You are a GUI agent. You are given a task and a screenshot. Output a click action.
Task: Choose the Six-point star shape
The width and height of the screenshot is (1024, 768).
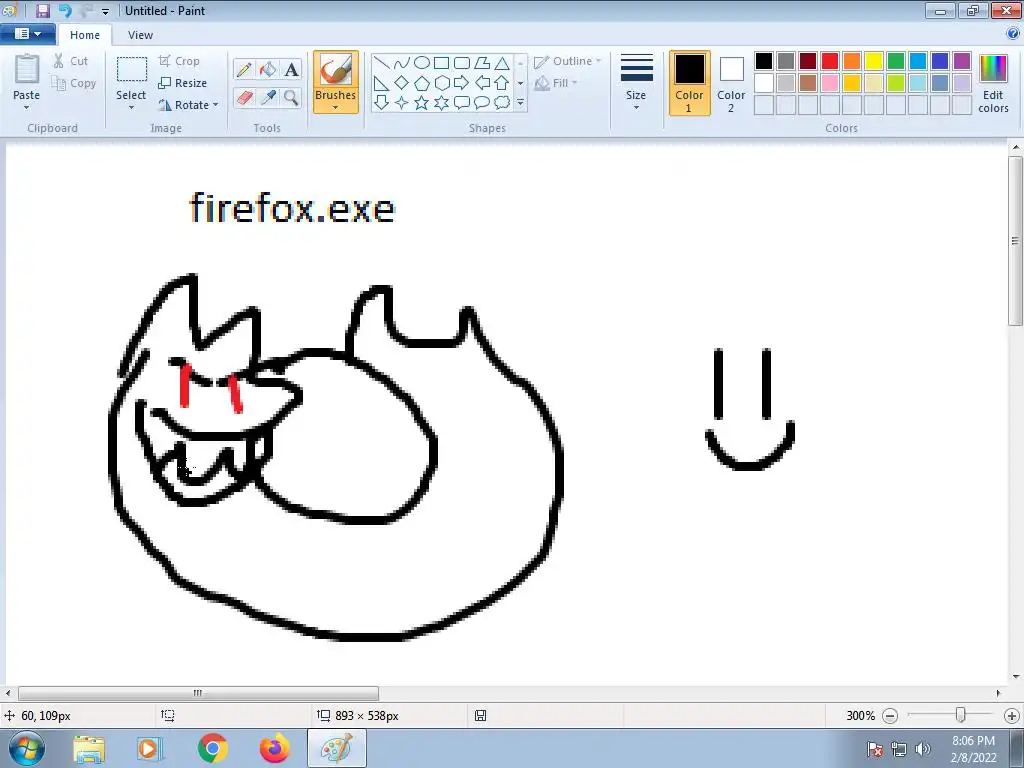click(441, 103)
